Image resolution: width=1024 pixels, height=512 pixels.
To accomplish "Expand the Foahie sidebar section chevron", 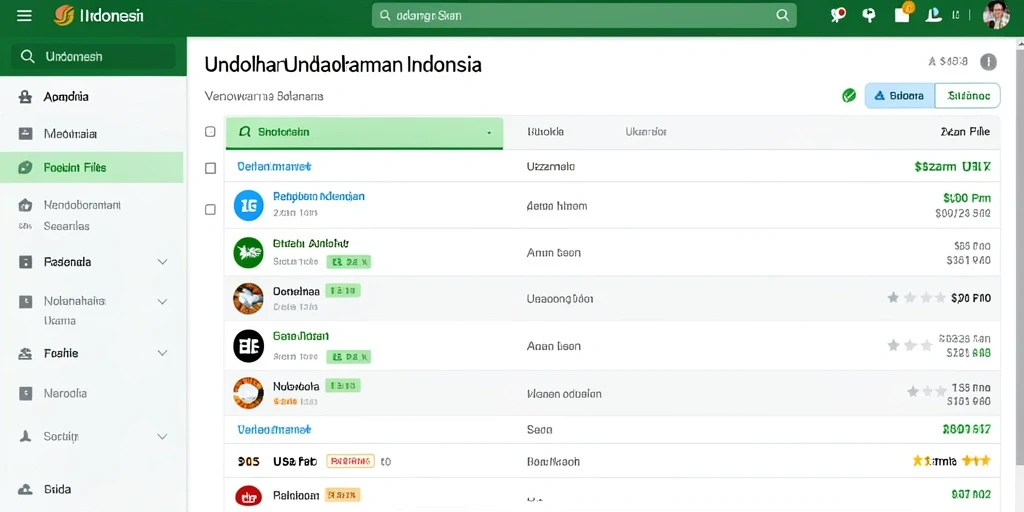I will 163,353.
